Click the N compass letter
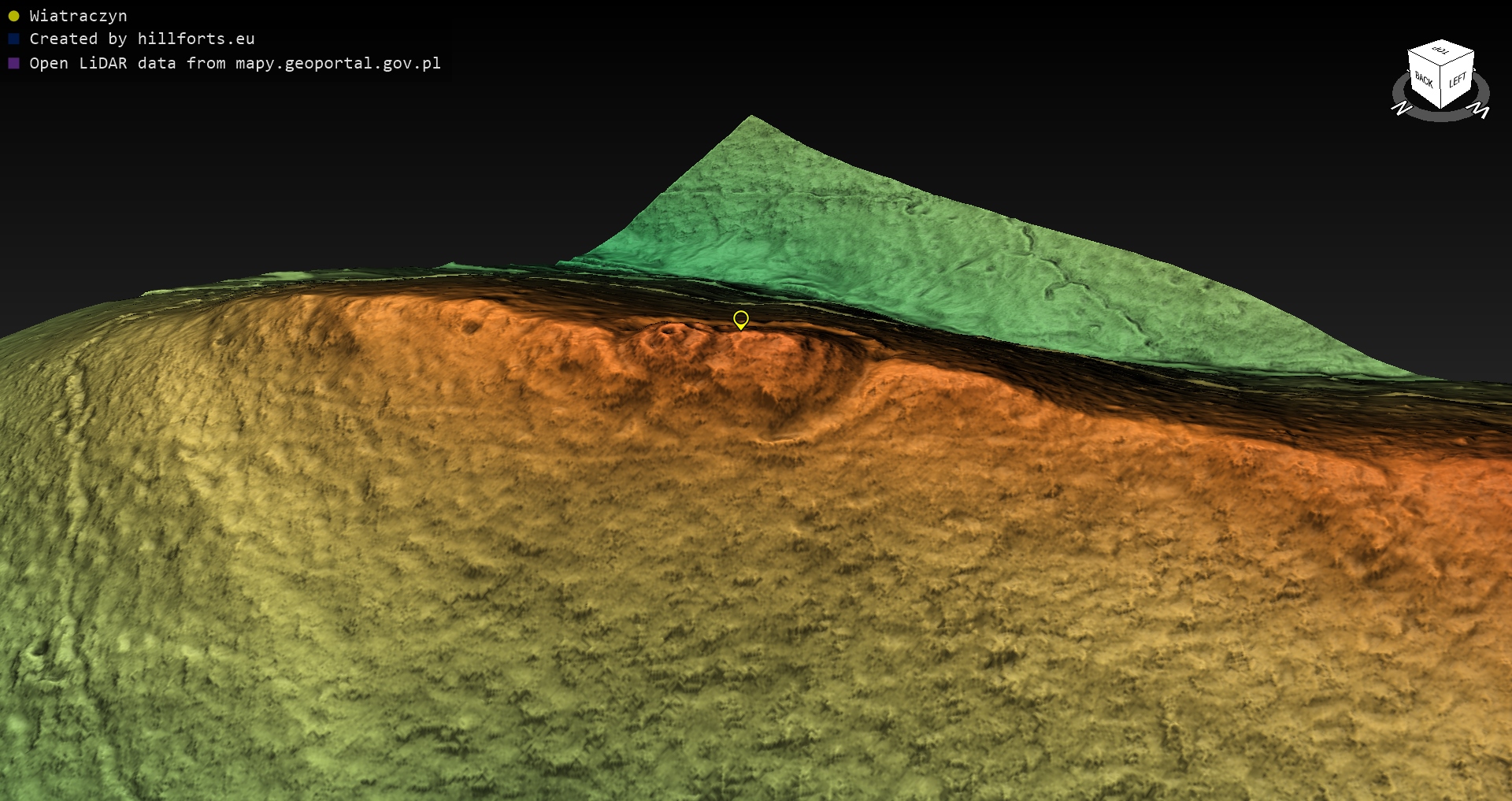The width and height of the screenshot is (1512, 801). (x=1401, y=108)
